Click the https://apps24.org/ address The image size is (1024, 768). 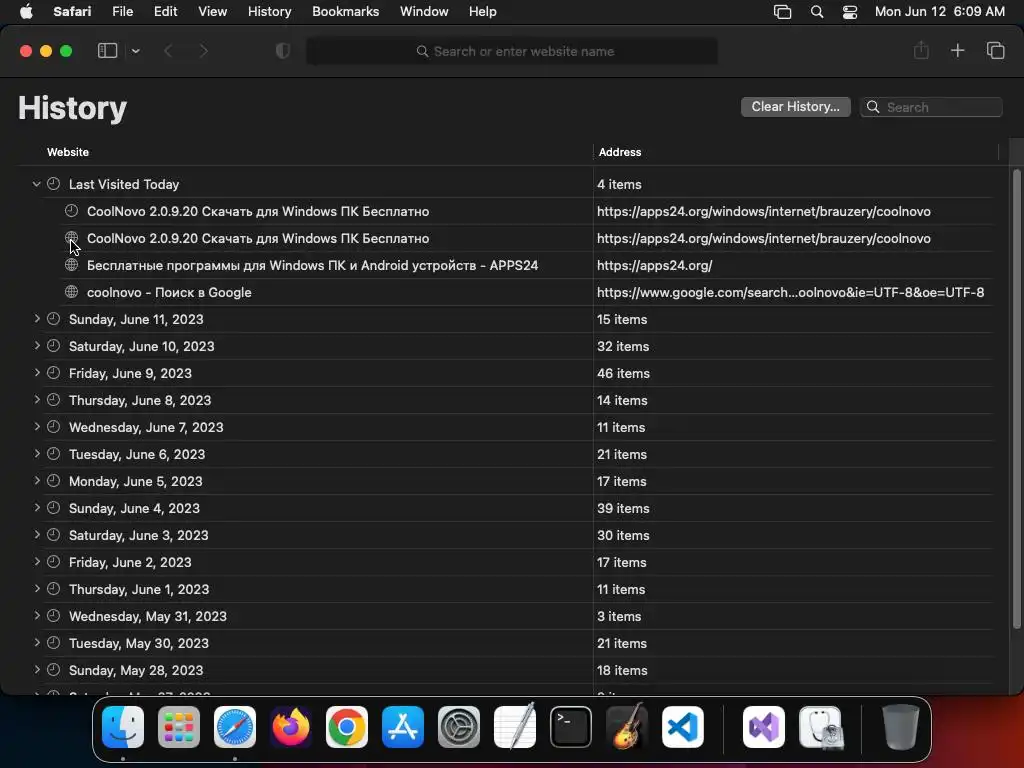click(654, 265)
